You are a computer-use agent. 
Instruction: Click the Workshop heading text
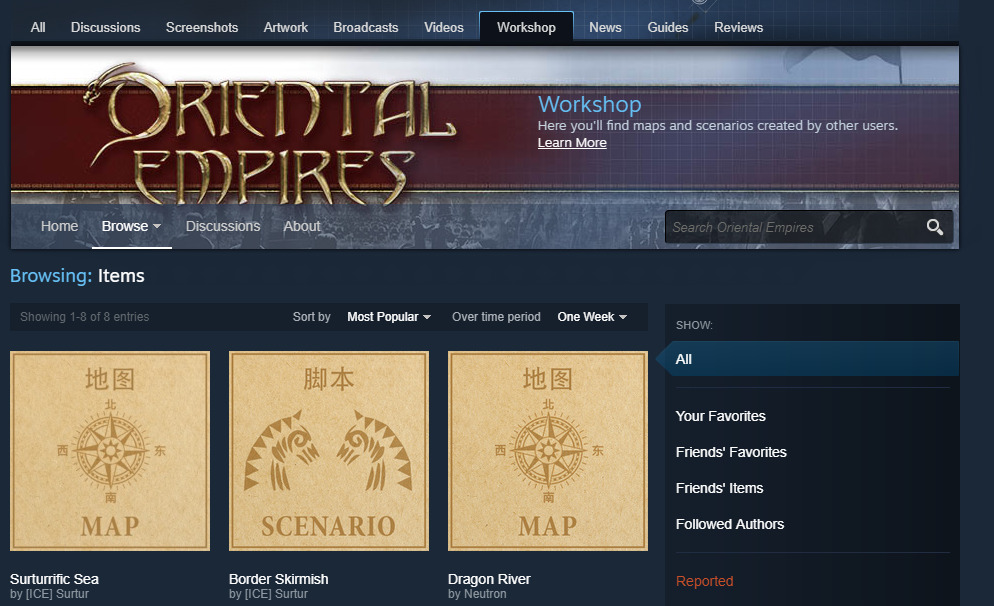pos(590,104)
